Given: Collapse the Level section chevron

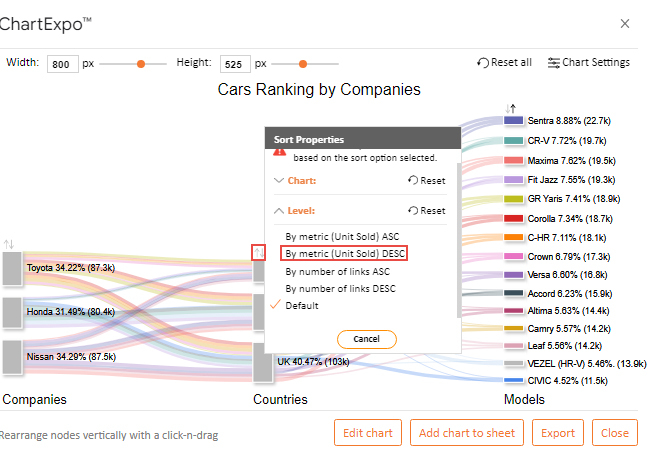Looking at the screenshot, I should (279, 211).
